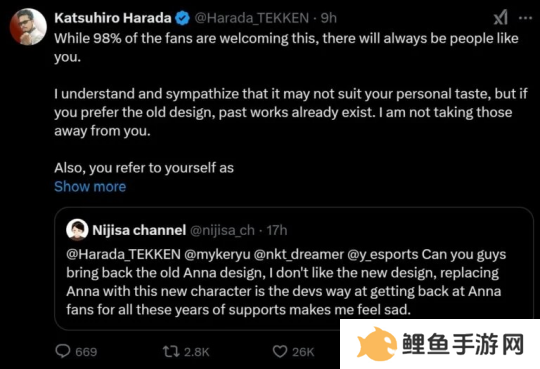The image size is (540, 369).
Task: Repost using the retweet icon
Action: point(171,351)
